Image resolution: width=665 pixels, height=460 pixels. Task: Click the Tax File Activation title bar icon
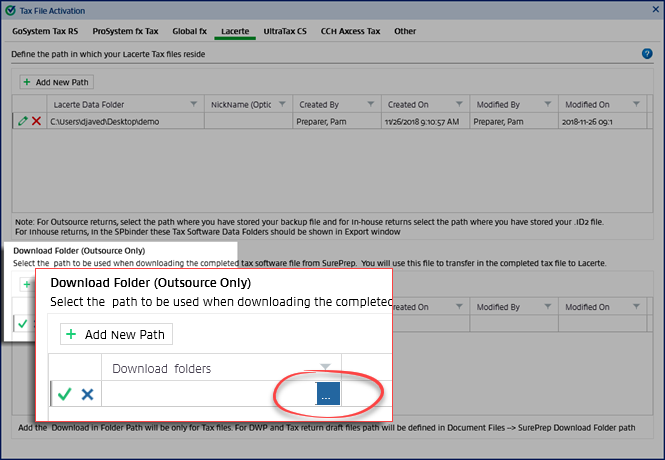(10, 10)
